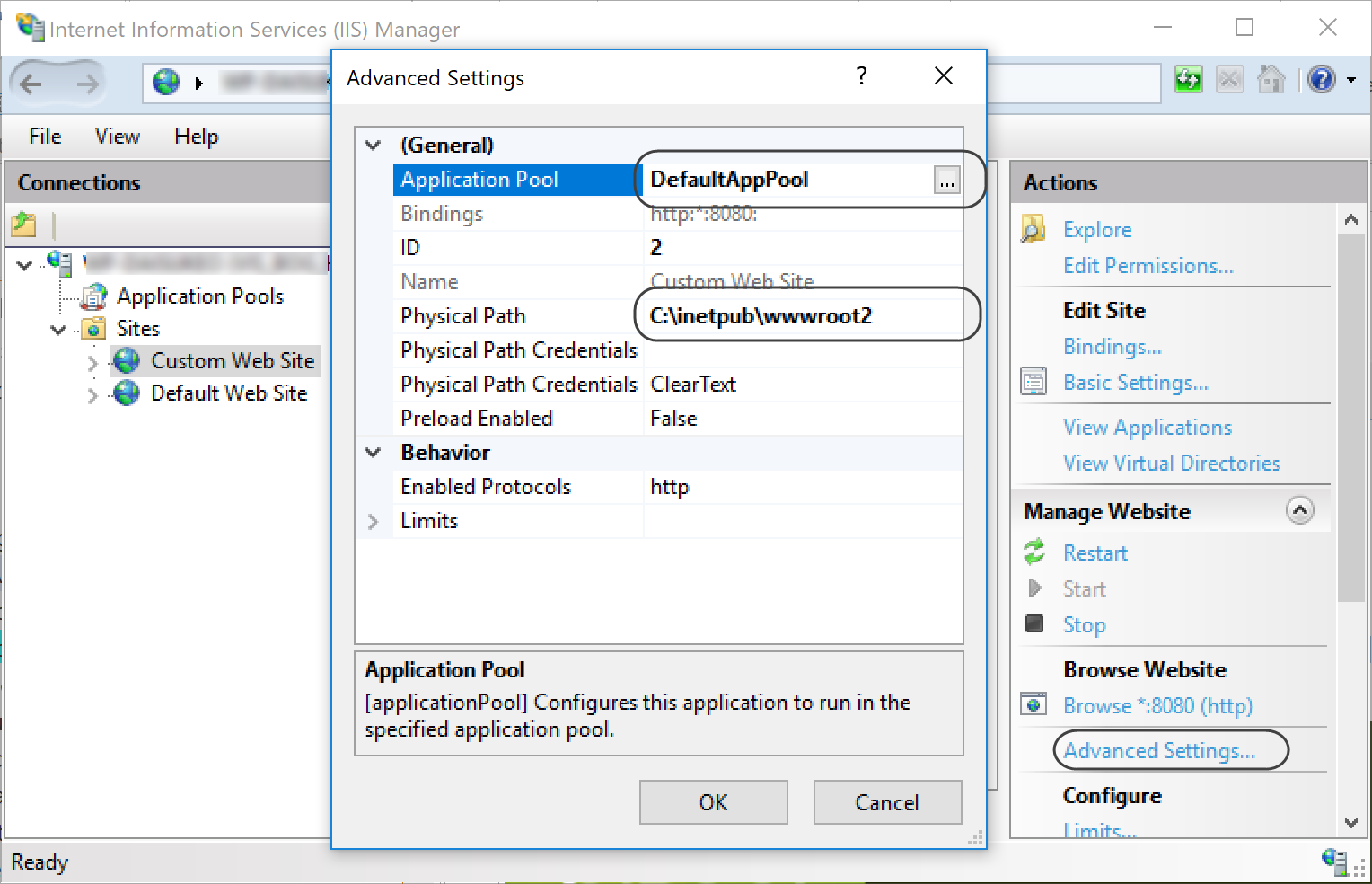Click the home toolbar icon
1372x884 pixels.
coord(1271,80)
